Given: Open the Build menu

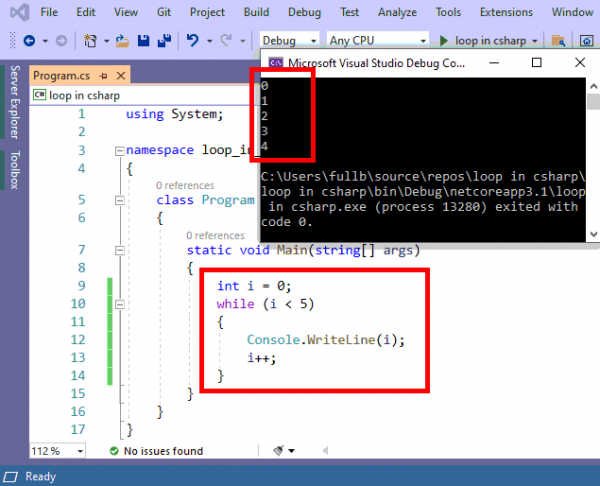Looking at the screenshot, I should click(x=256, y=12).
